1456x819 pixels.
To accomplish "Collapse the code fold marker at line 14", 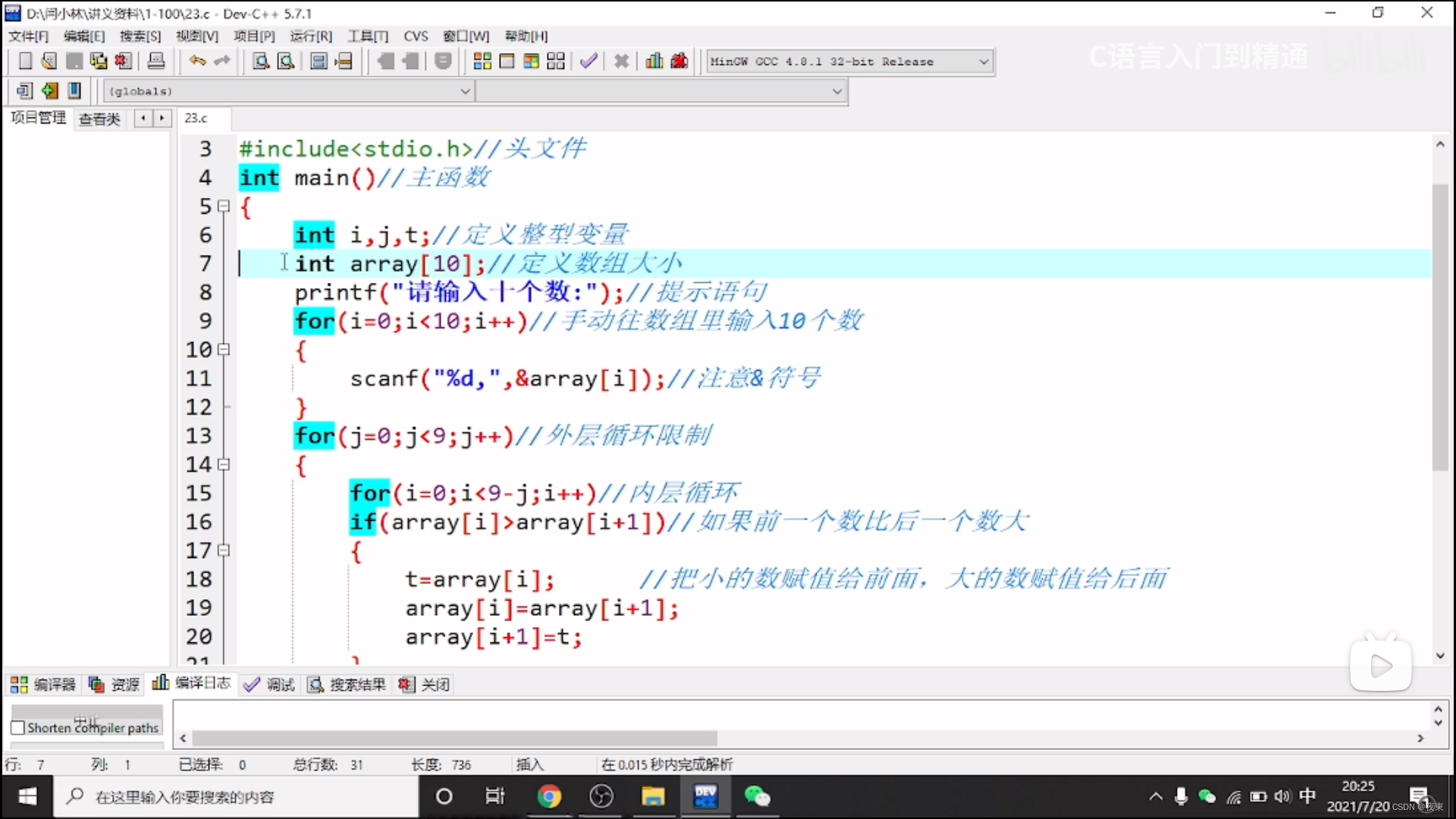I will (x=224, y=464).
